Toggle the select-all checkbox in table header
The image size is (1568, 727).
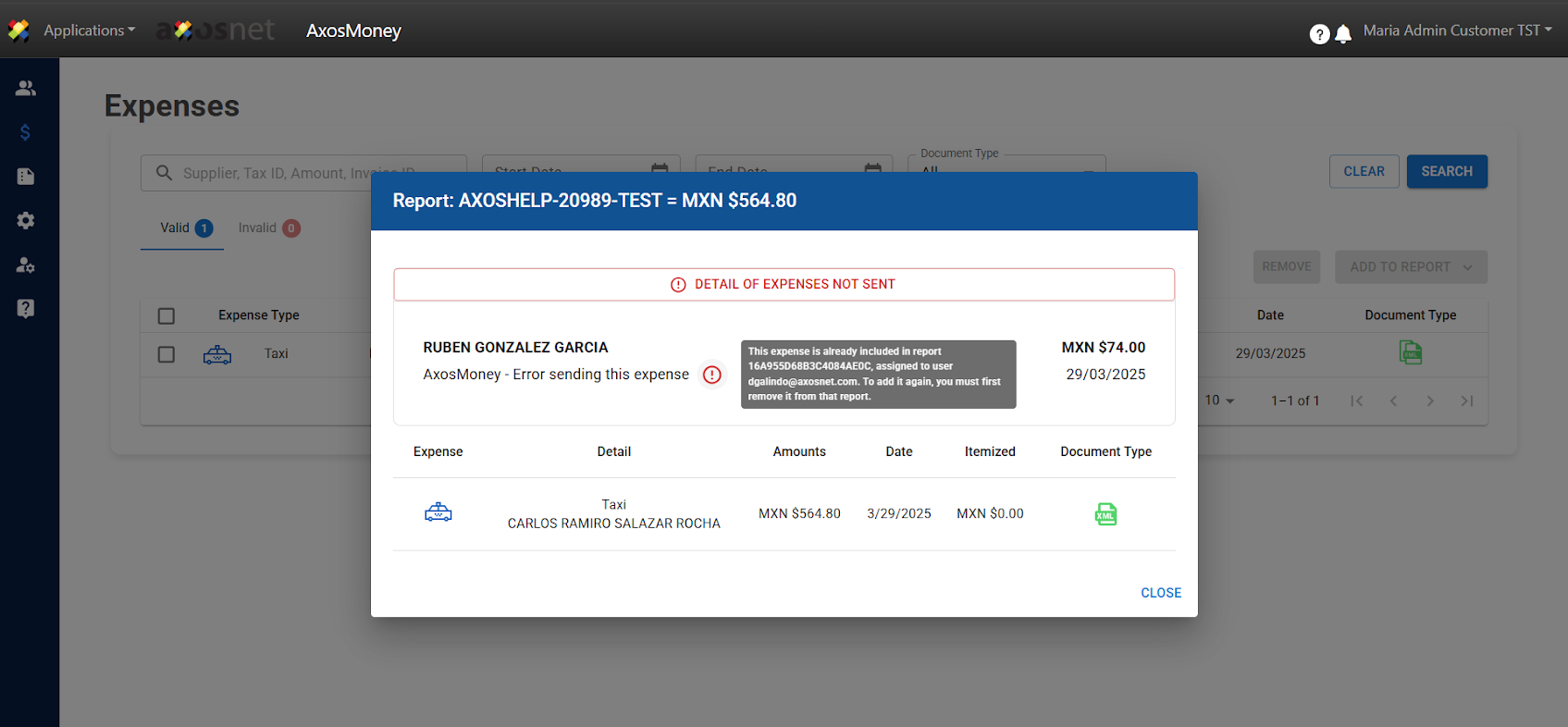[167, 316]
